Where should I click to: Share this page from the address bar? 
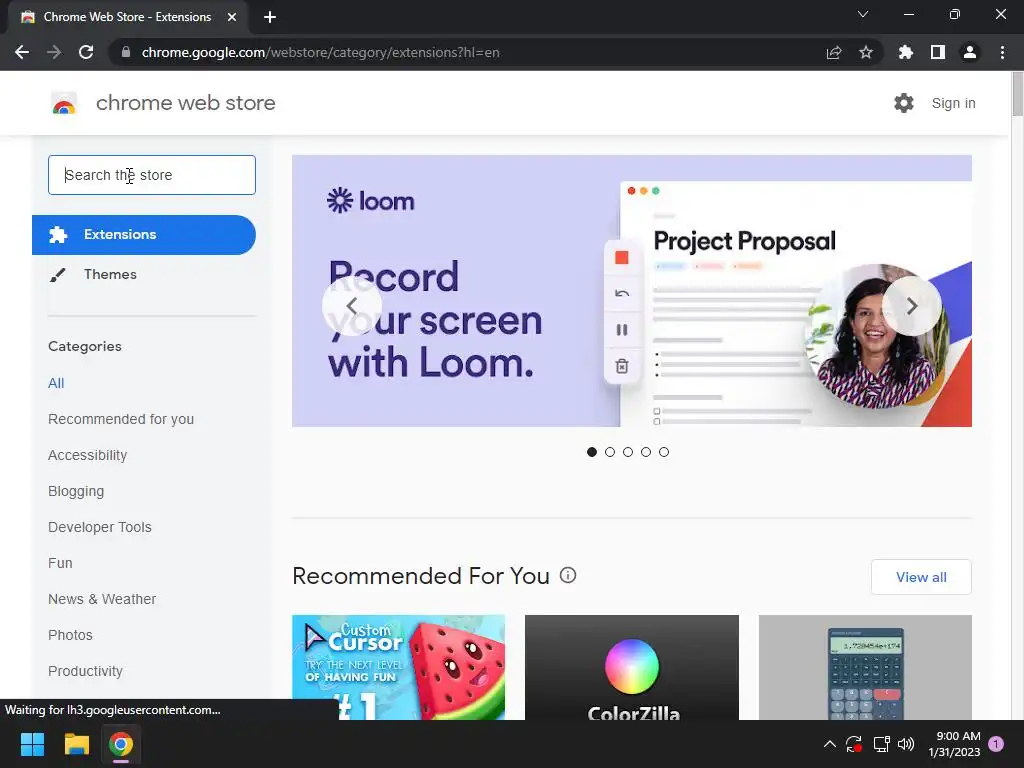pyautogui.click(x=834, y=52)
